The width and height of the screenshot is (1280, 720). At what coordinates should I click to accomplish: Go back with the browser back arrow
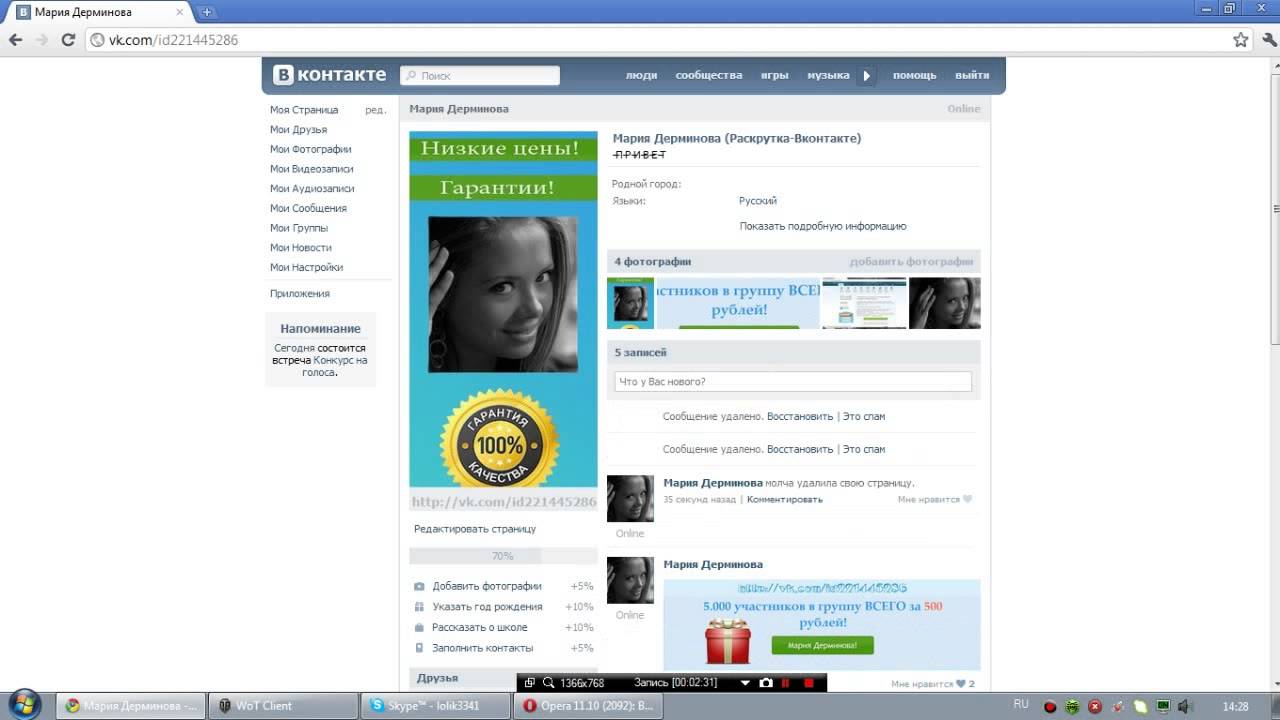[x=16, y=40]
